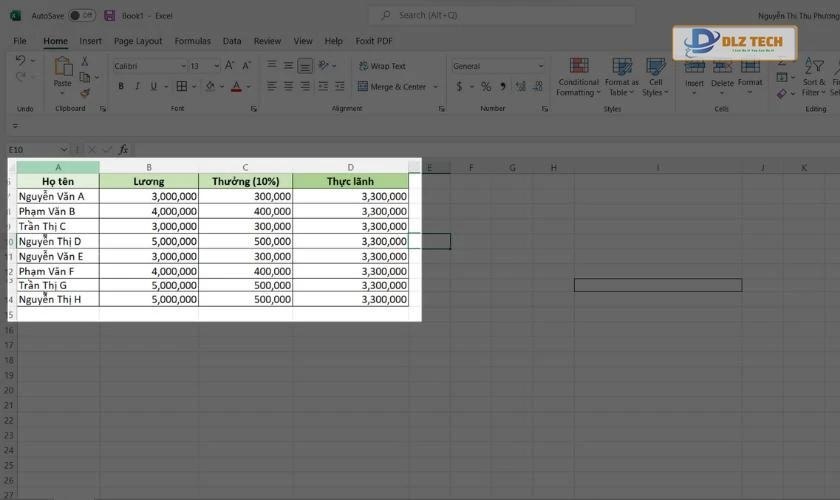
Task: Click the Cut scissors icon
Action: point(85,62)
